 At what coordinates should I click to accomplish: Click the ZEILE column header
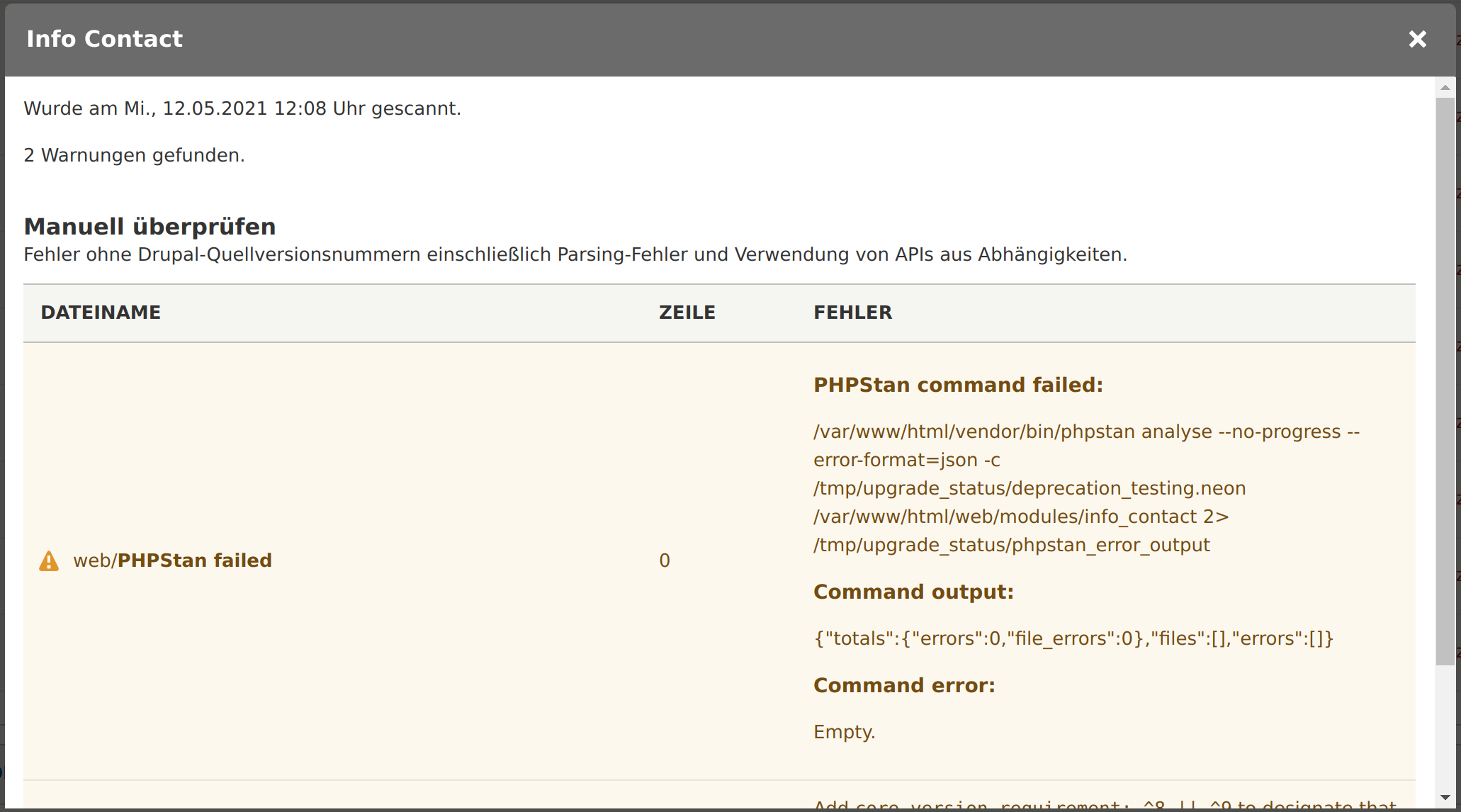[687, 312]
